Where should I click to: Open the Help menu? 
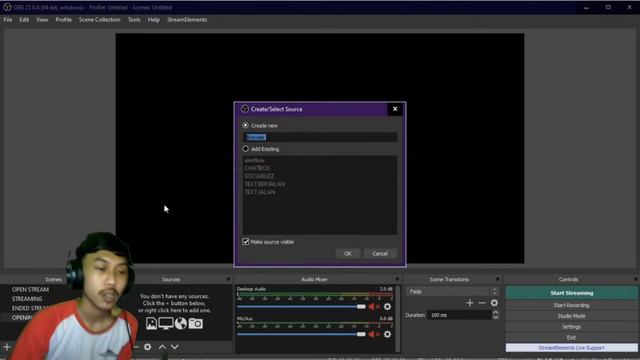click(x=153, y=20)
